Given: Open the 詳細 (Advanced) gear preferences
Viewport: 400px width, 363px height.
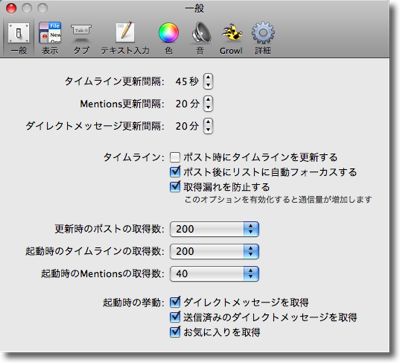Looking at the screenshot, I should (263, 38).
